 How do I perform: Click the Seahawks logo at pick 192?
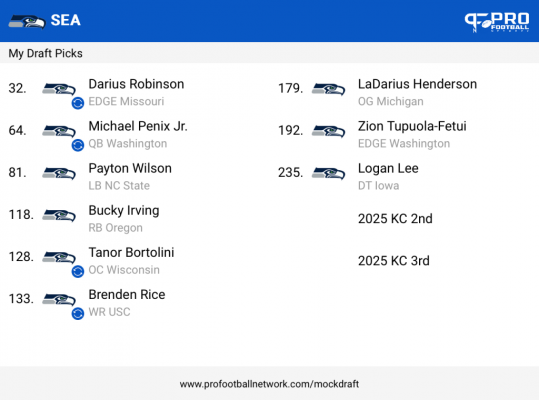click(x=328, y=131)
